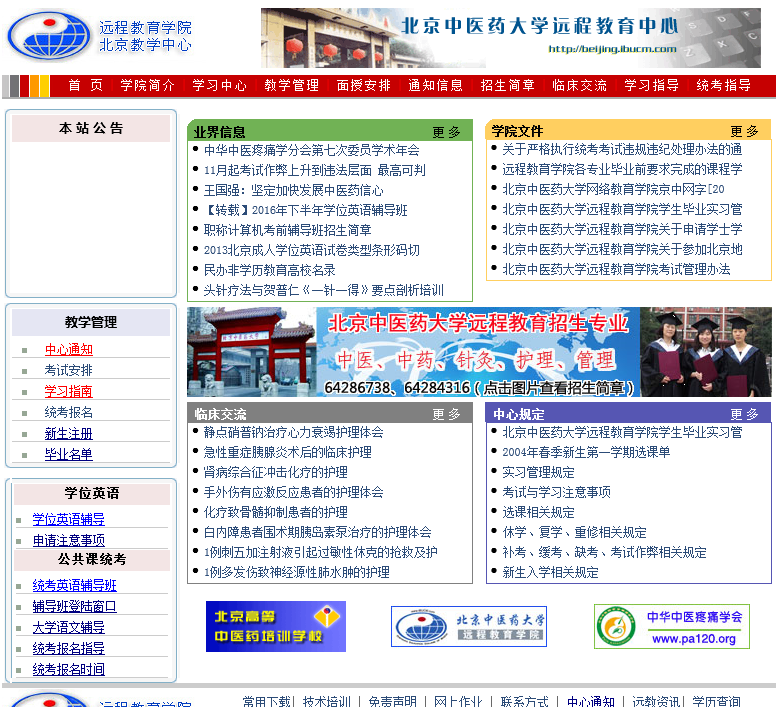Open 大学语文辅导 link

coord(68,628)
